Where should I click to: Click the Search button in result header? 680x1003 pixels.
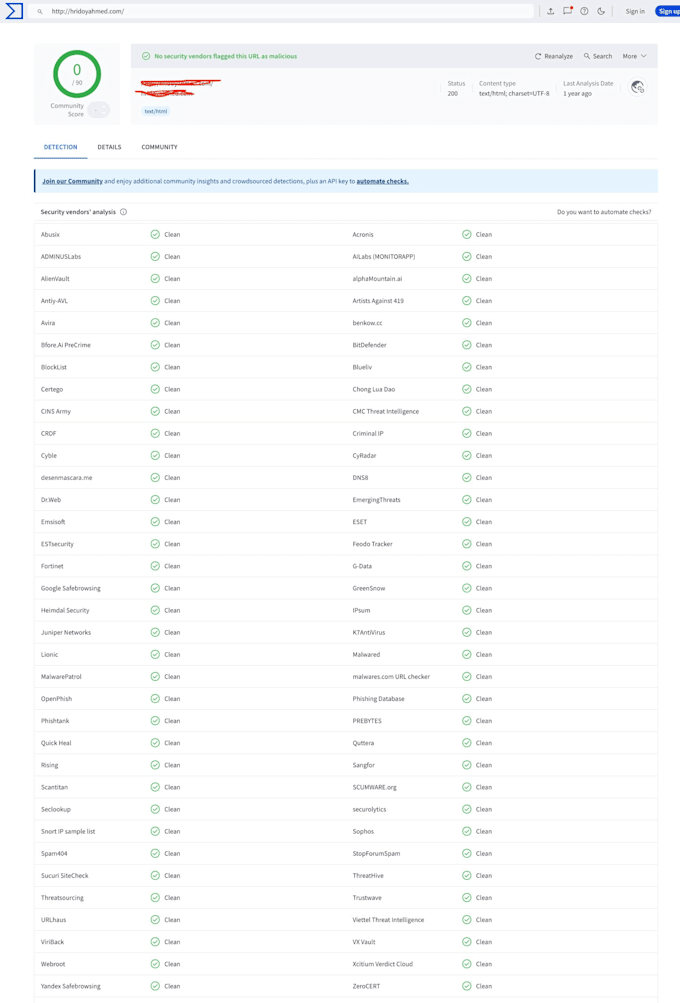point(597,56)
